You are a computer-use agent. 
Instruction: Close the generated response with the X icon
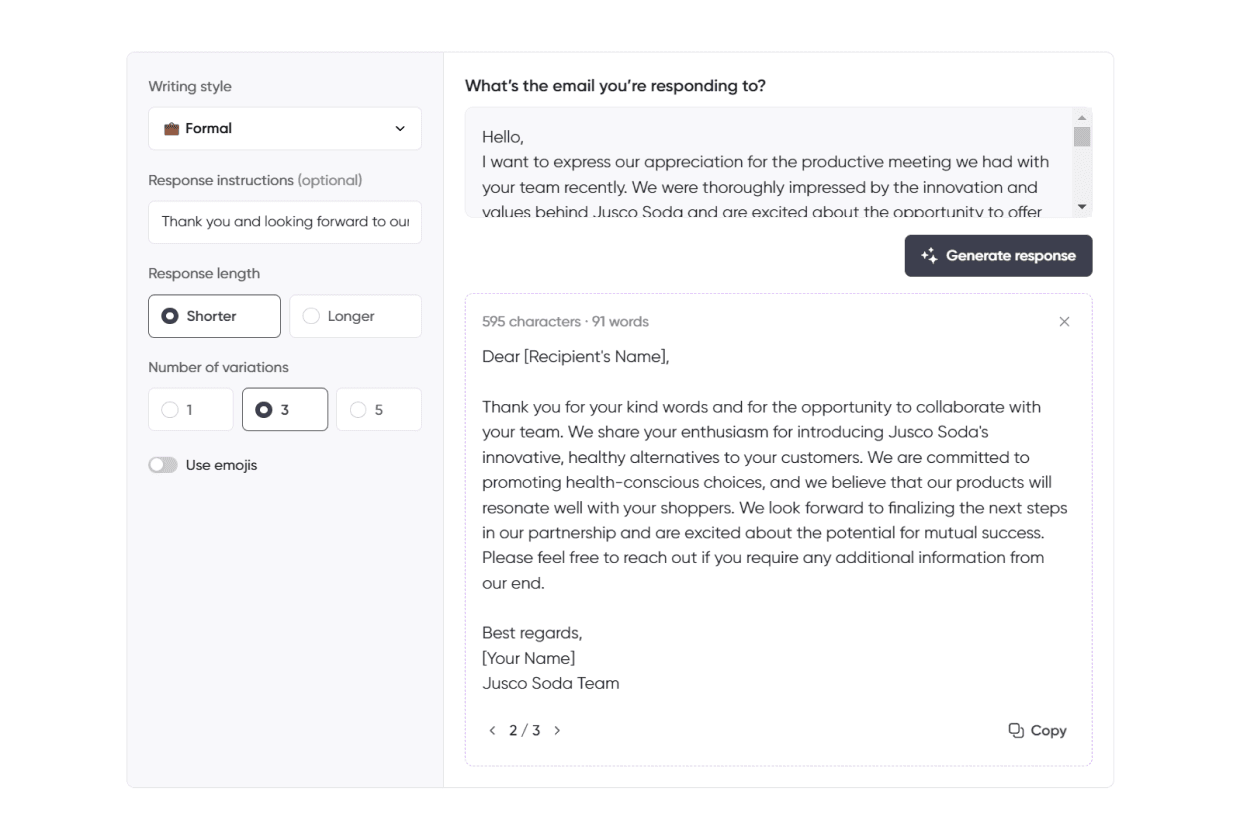(x=1064, y=322)
